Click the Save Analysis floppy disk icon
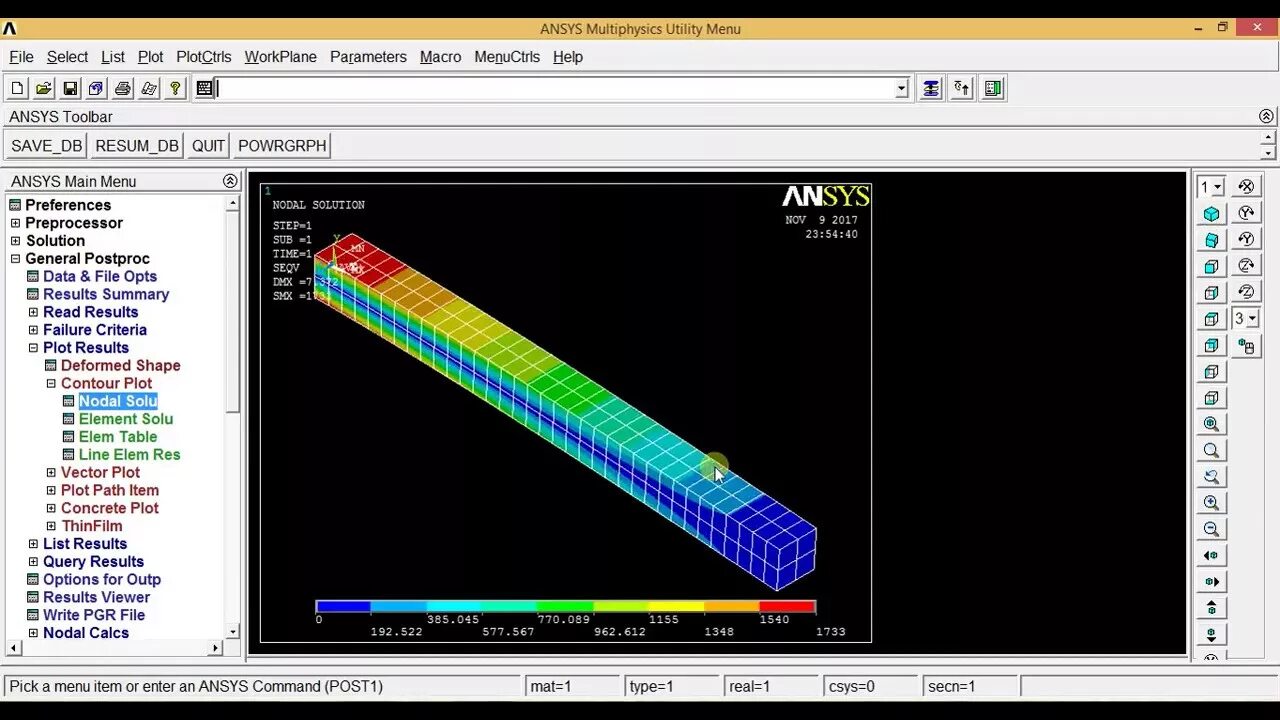1280x720 pixels. [70, 88]
